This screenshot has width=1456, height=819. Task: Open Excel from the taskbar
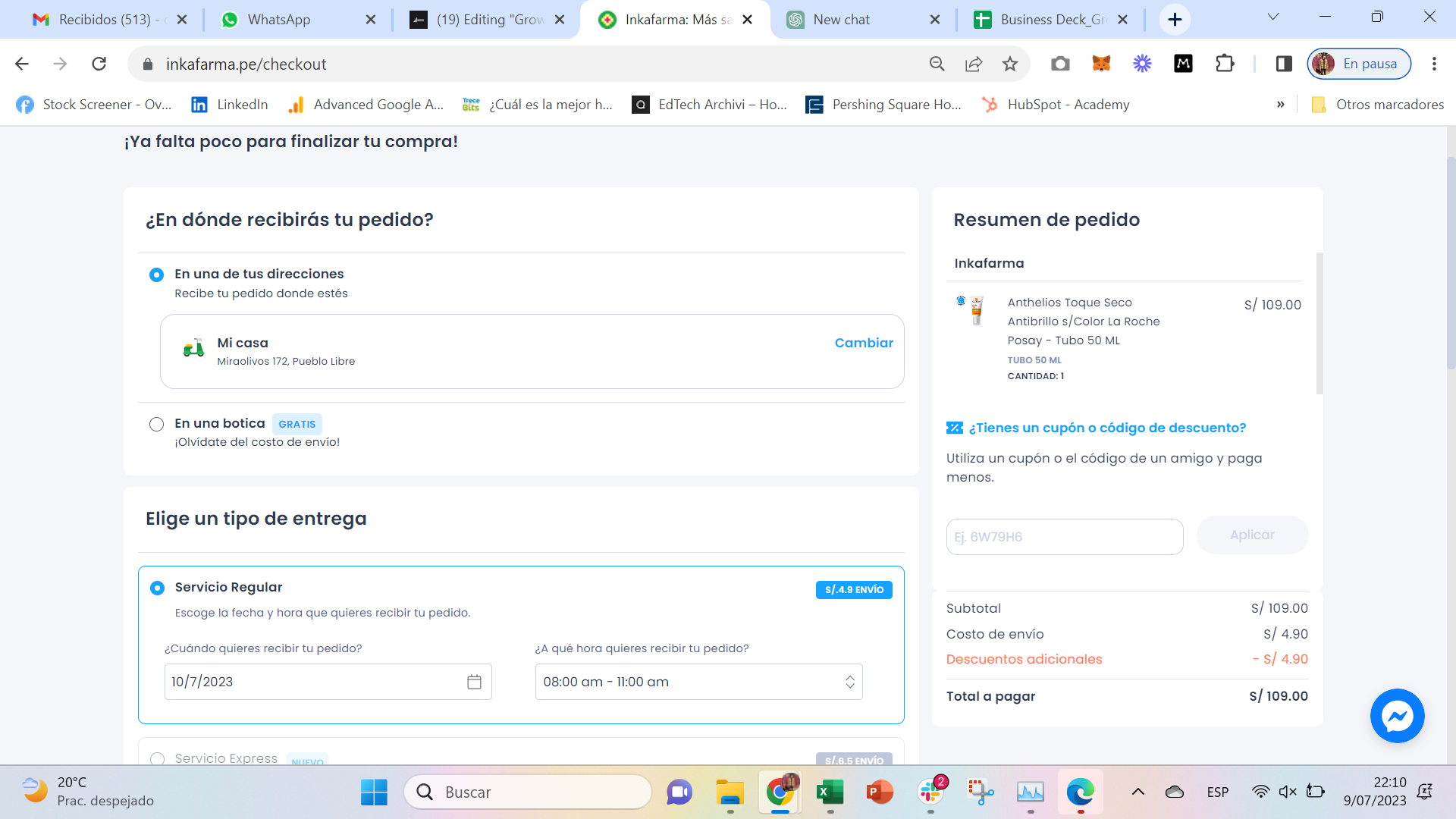click(830, 792)
